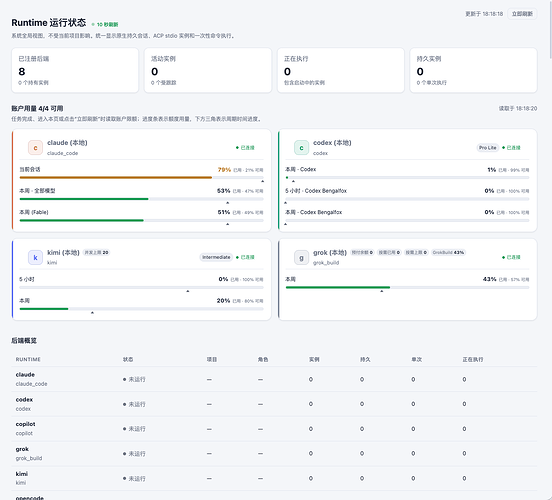This screenshot has width=552, height=500.
Task: Click the Intermediate badge on kimi card
Action: 216,257
